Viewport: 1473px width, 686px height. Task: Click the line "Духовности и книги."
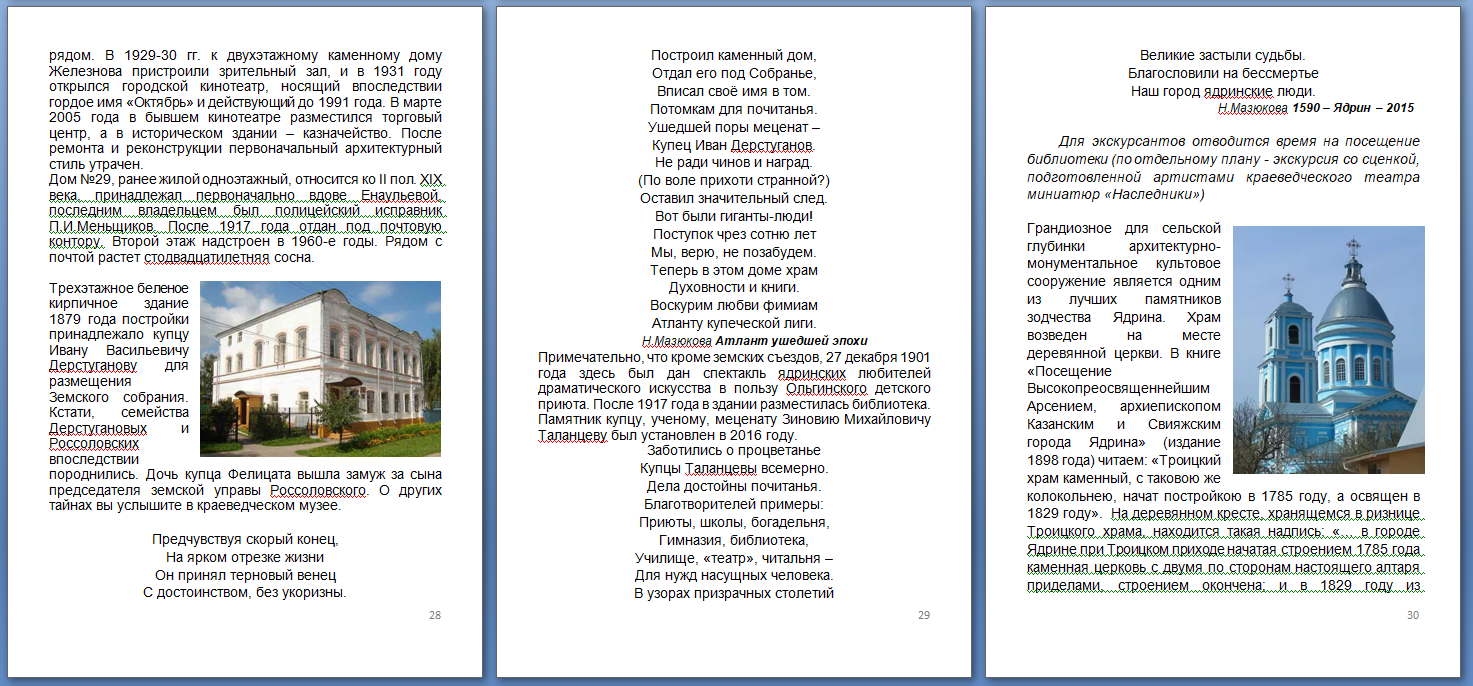pos(734,287)
